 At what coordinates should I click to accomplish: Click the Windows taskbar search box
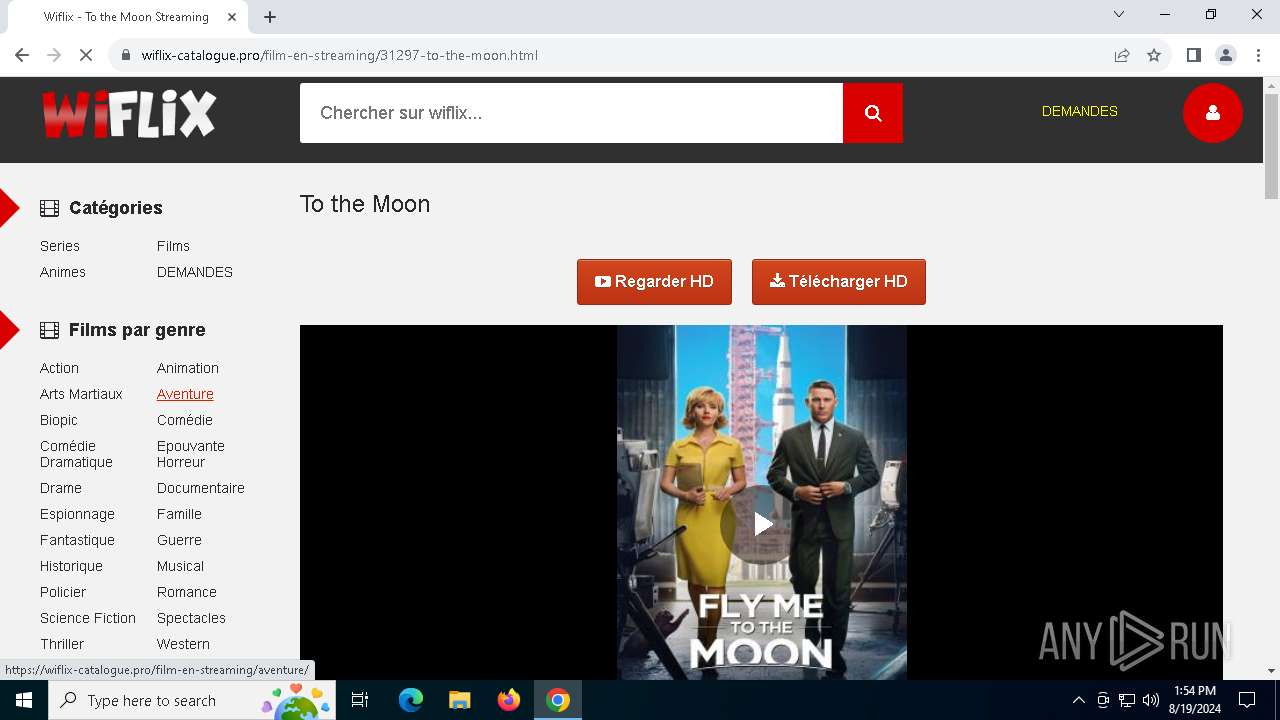(x=192, y=700)
